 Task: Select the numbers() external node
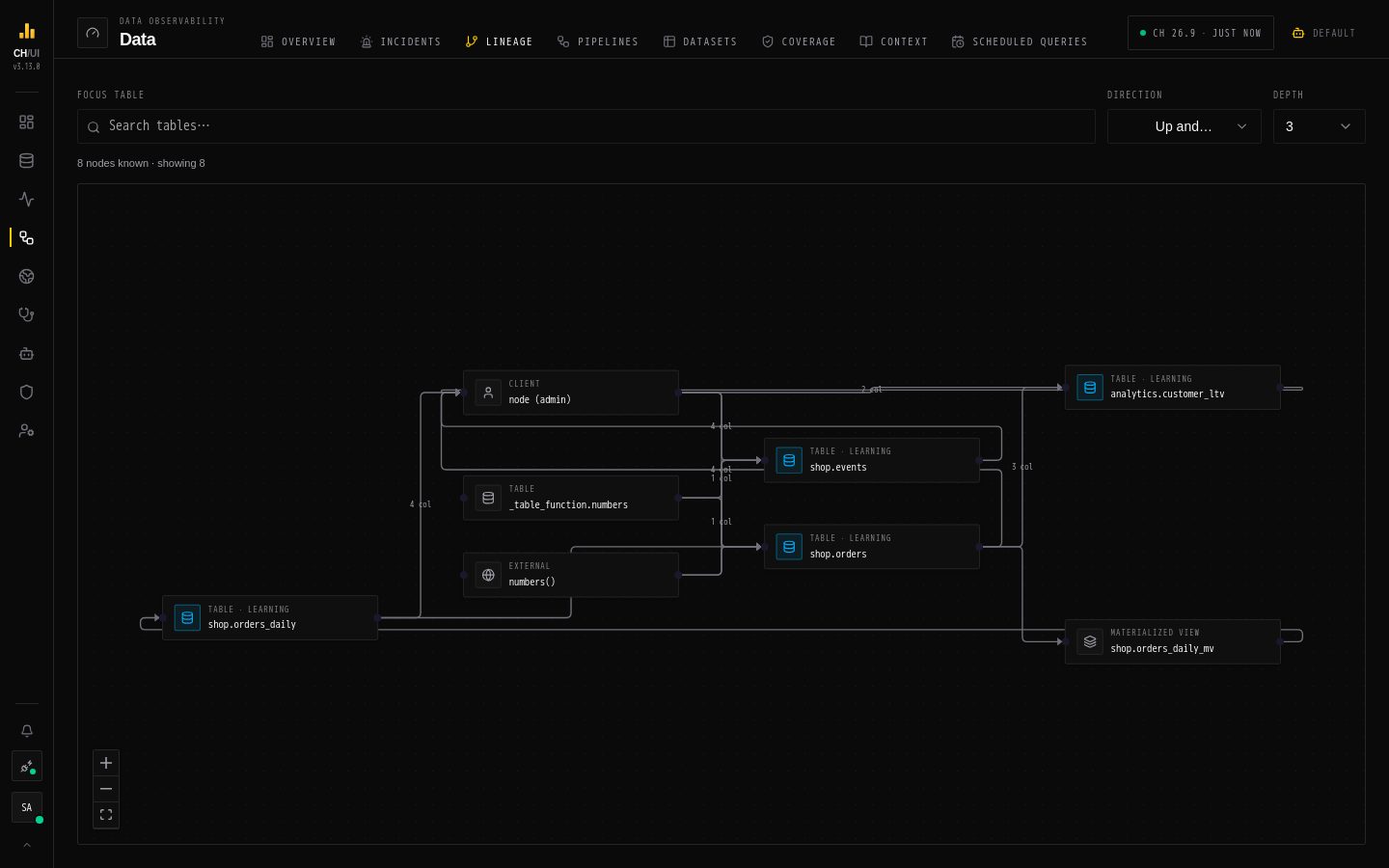point(571,575)
